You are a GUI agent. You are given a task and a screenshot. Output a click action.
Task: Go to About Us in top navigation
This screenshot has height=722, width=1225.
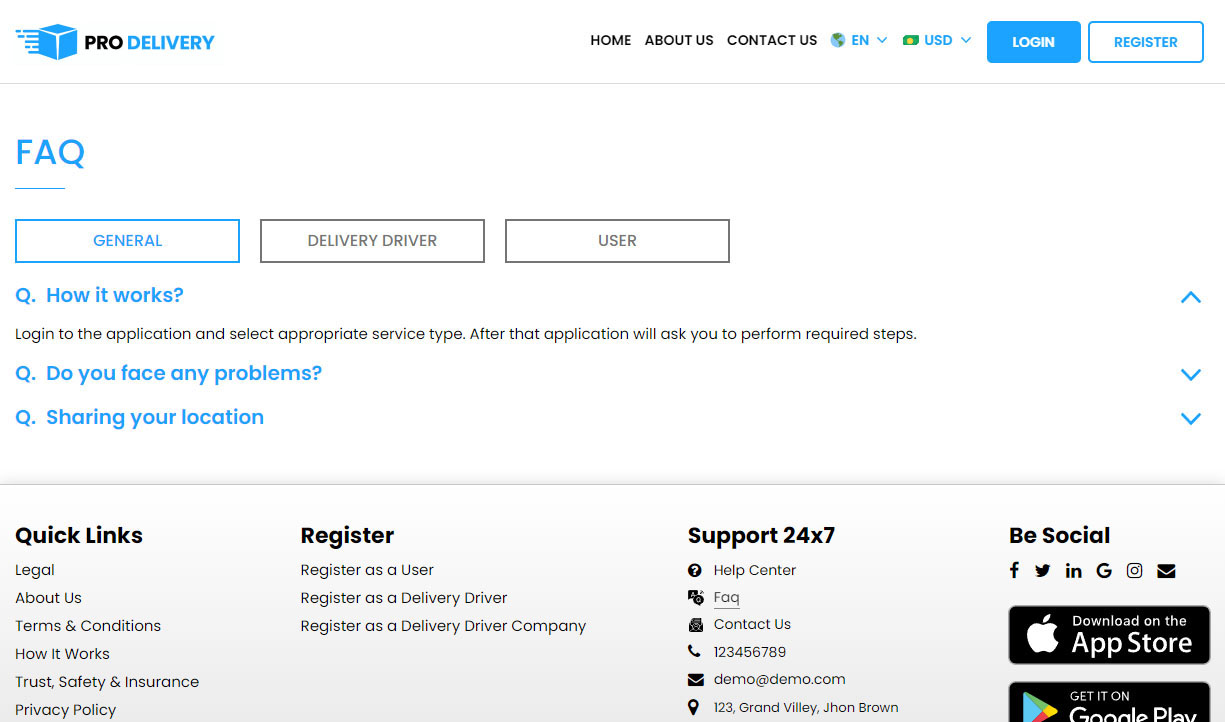679,41
